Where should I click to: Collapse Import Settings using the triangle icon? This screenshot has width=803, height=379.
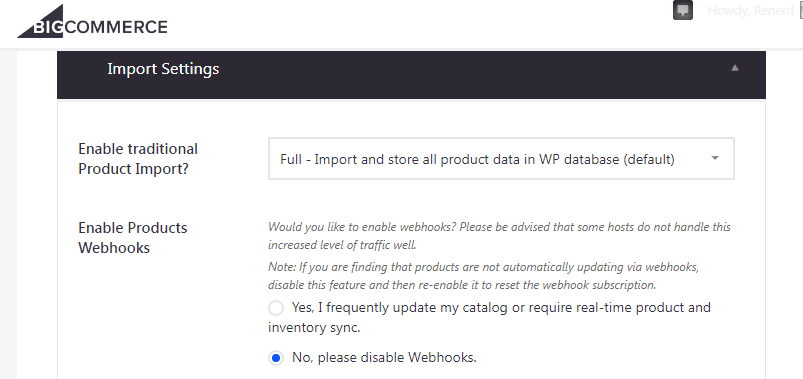click(x=735, y=68)
